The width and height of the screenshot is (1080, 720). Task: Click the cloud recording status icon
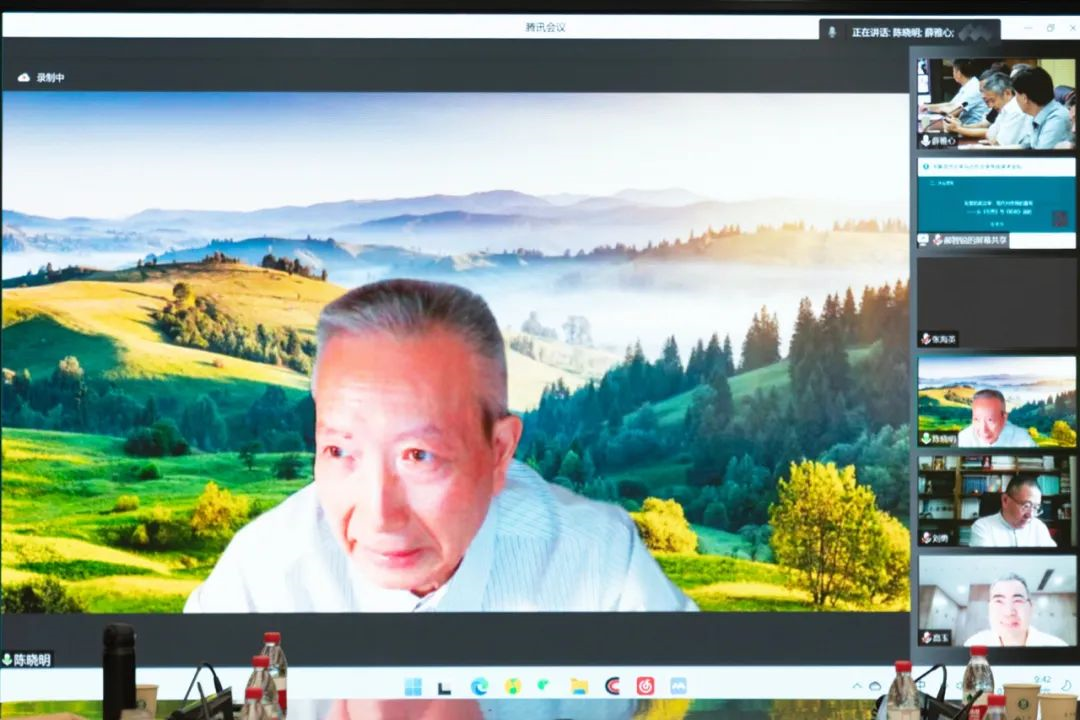[x=24, y=77]
